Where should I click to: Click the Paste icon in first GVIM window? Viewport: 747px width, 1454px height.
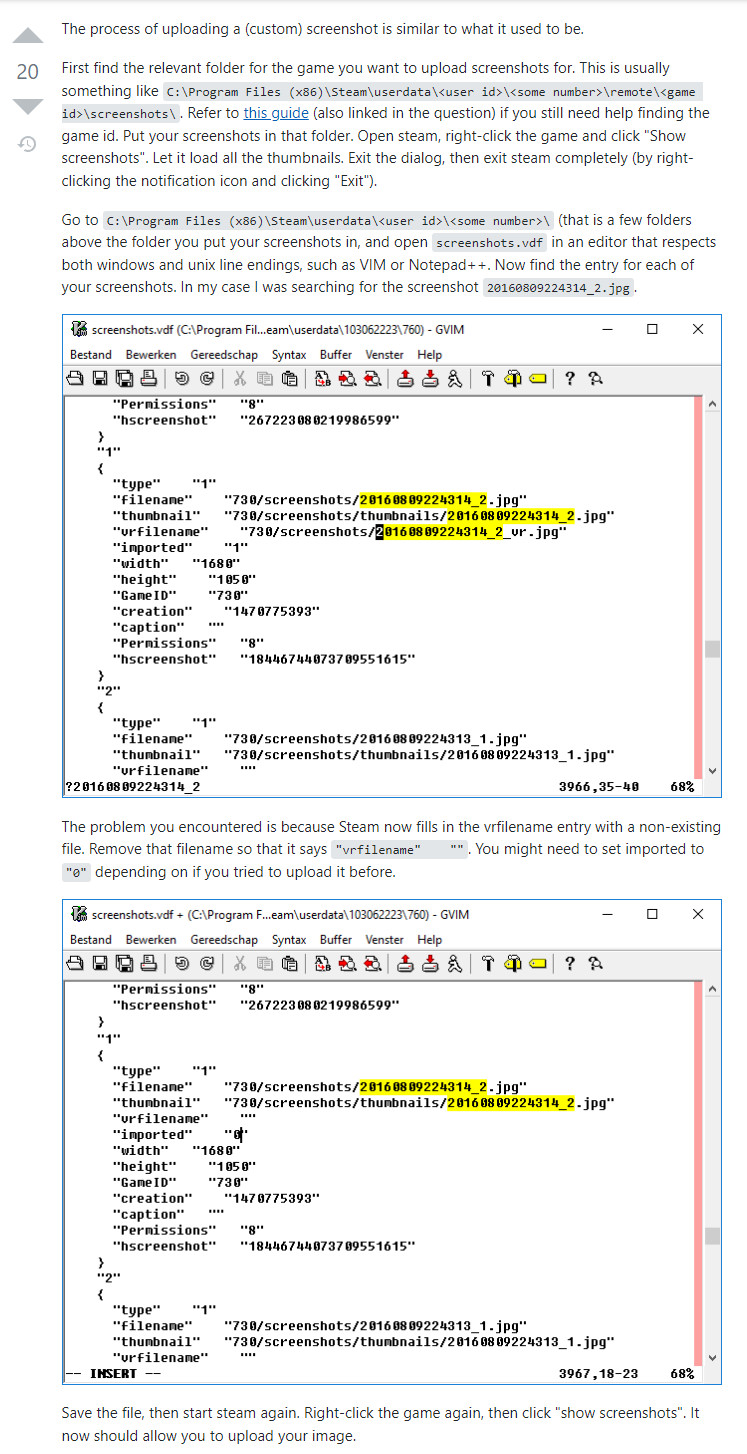pyautogui.click(x=289, y=378)
